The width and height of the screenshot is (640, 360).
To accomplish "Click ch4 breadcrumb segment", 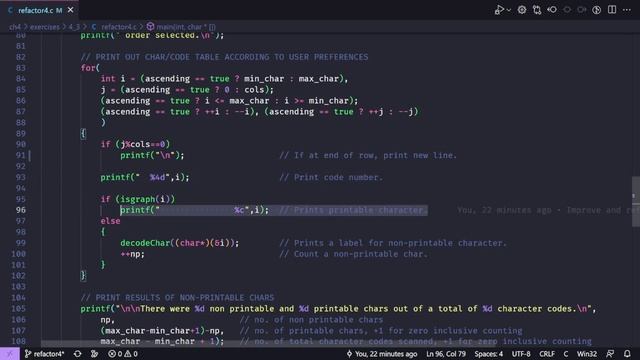I will 15,27.
